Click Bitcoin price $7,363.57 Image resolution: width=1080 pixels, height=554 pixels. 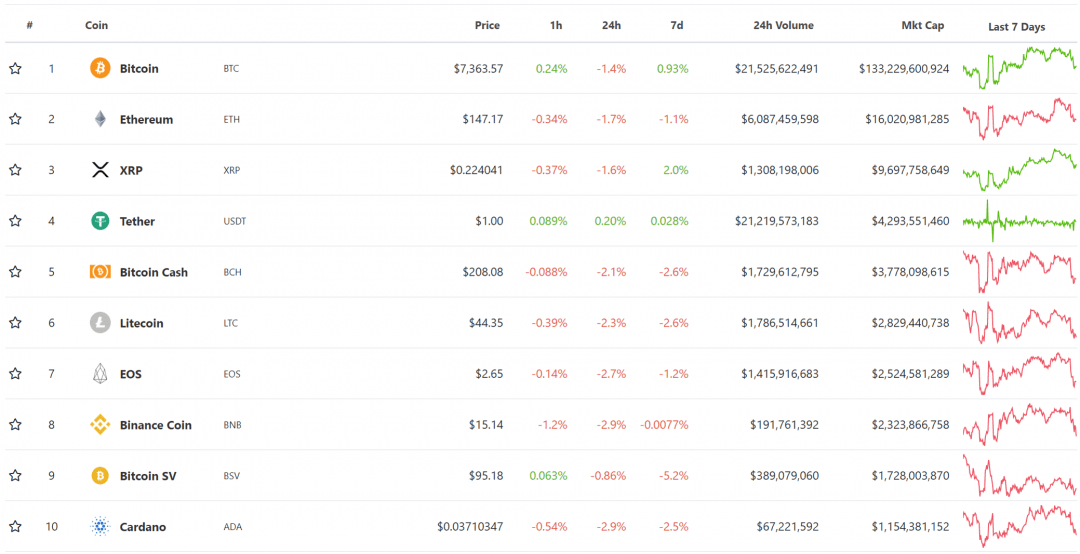click(478, 68)
